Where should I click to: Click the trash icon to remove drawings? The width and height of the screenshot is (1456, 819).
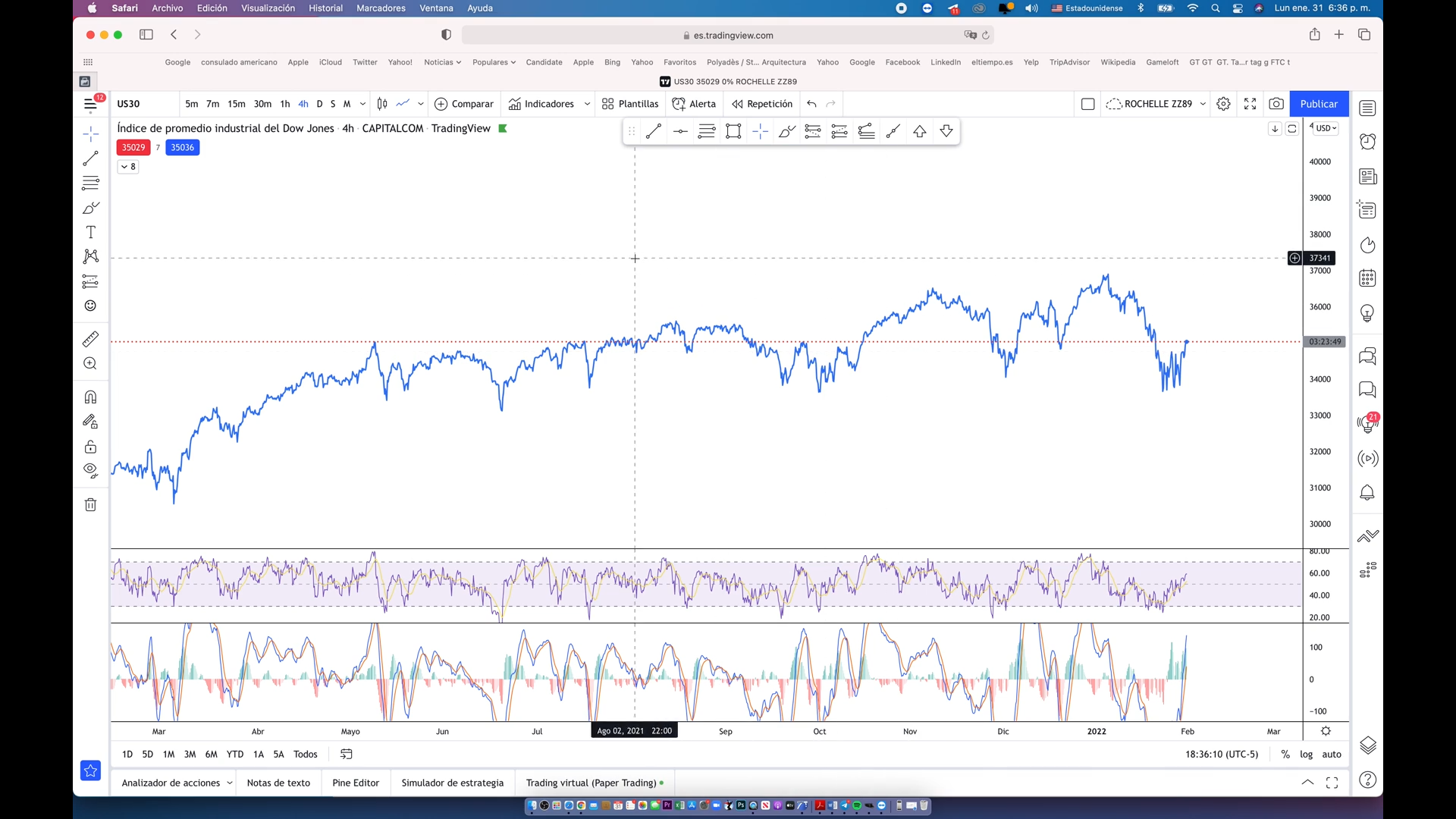tap(90, 505)
